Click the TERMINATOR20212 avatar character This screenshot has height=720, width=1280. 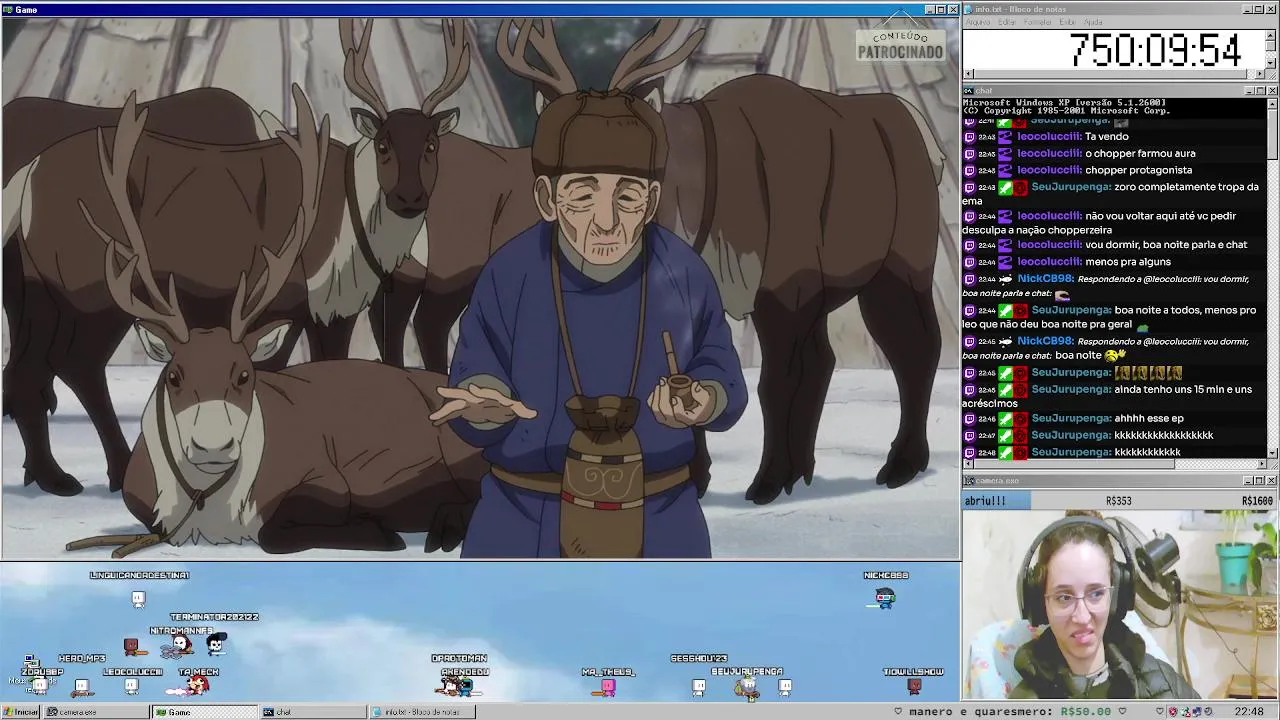click(215, 643)
